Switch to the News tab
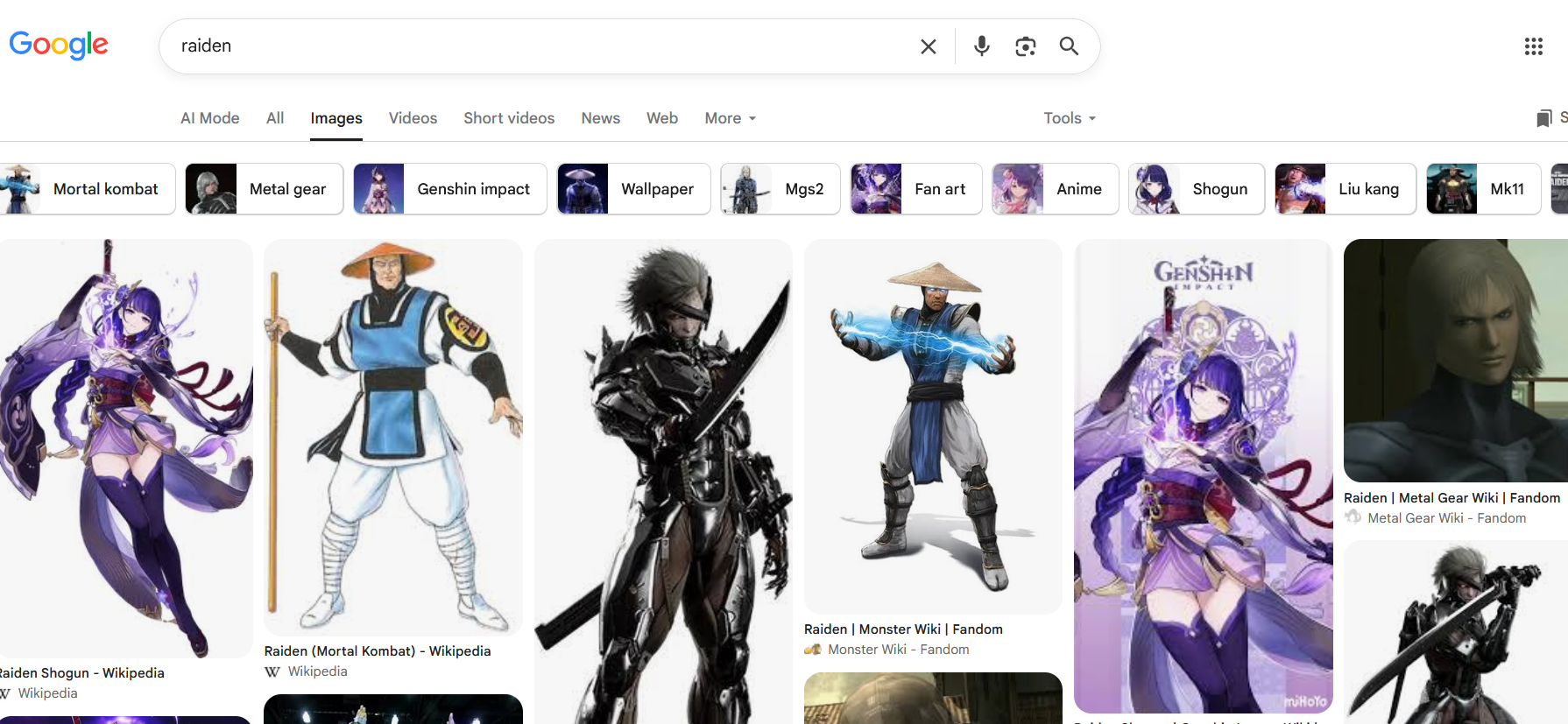 click(601, 118)
